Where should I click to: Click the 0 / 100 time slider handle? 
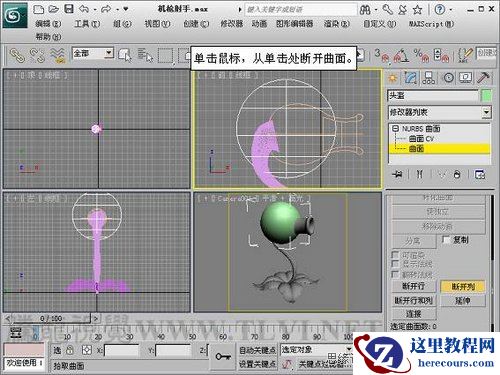[51, 319]
